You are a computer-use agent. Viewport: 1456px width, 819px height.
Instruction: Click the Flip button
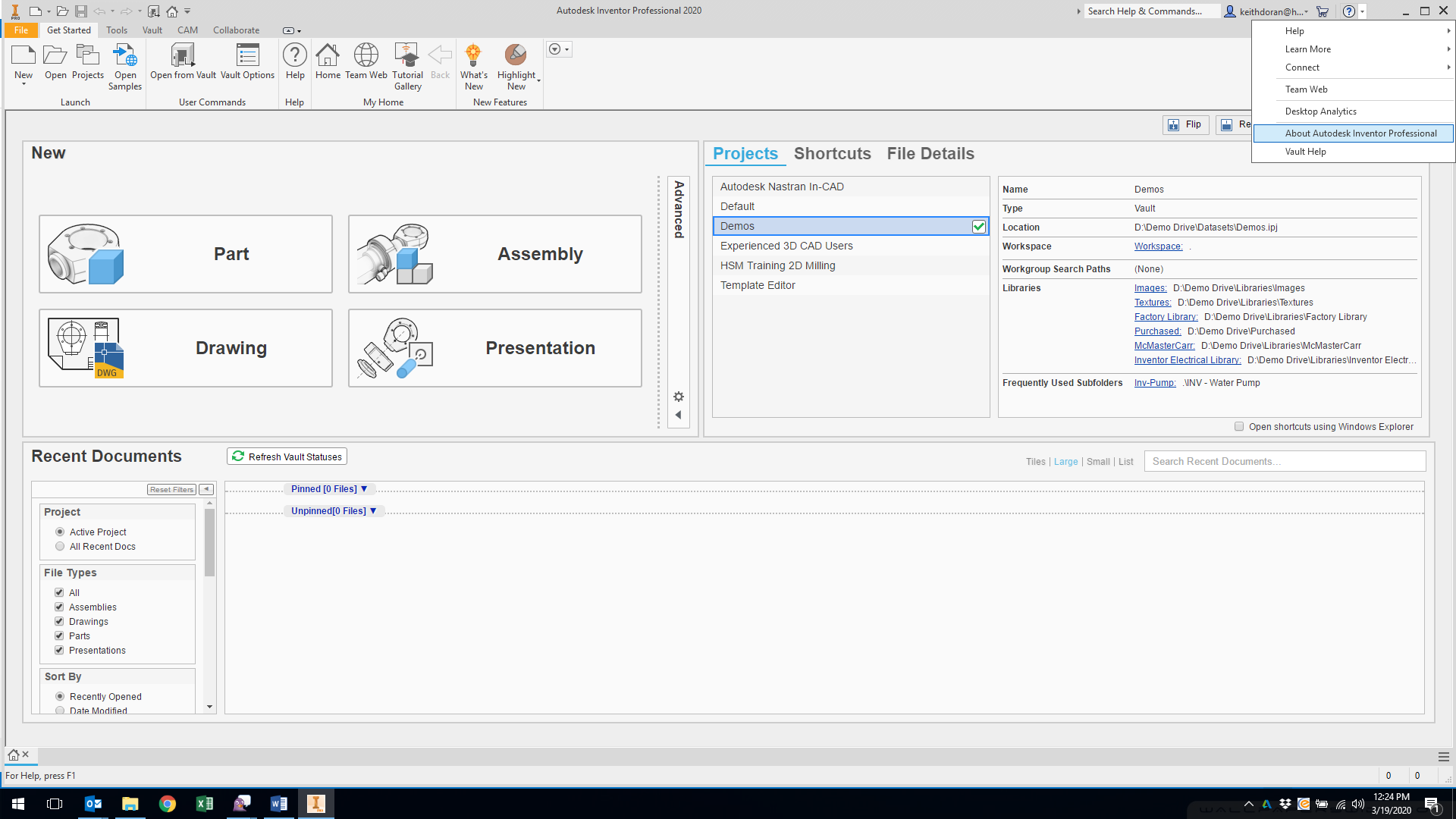pos(1185,124)
